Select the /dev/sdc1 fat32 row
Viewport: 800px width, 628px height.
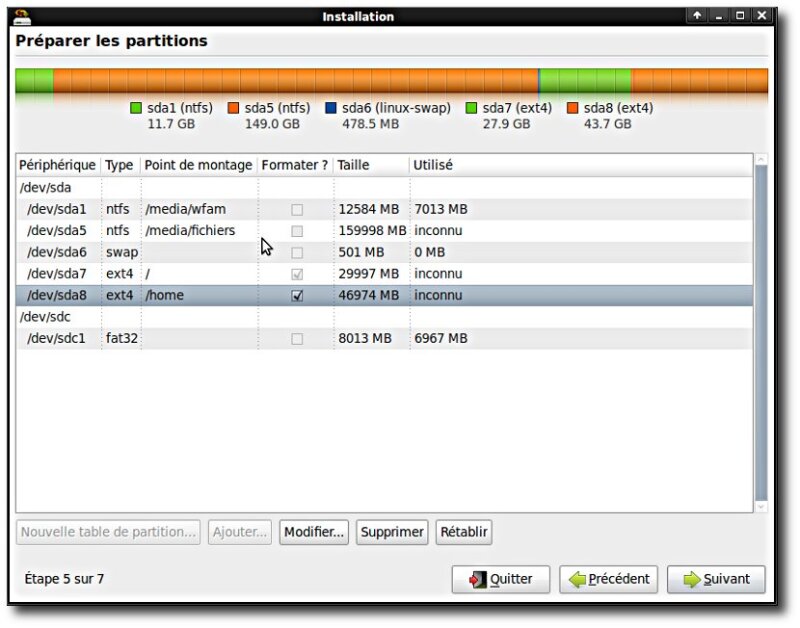[x=384, y=338]
